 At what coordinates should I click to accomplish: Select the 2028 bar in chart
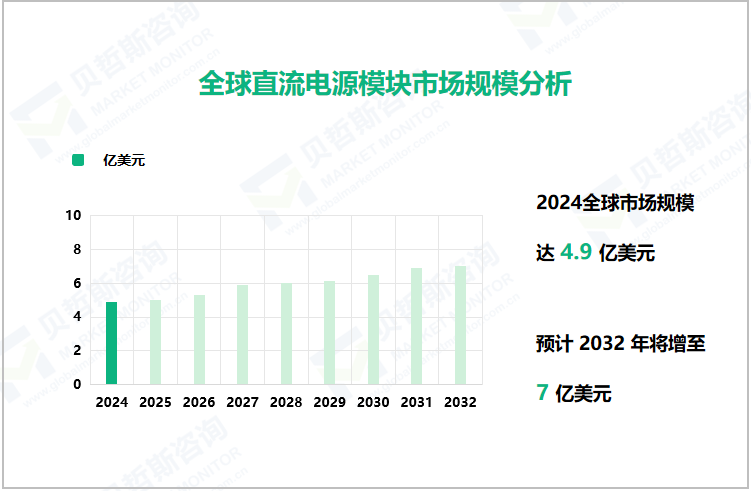coord(286,333)
